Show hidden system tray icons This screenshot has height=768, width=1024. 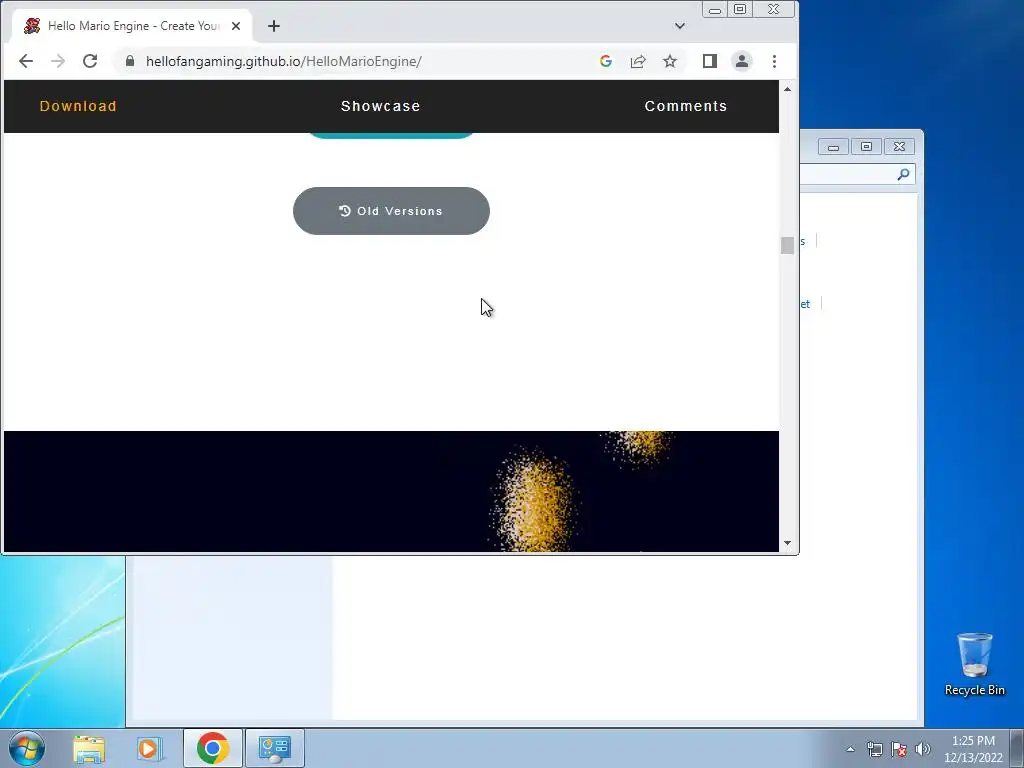point(850,749)
